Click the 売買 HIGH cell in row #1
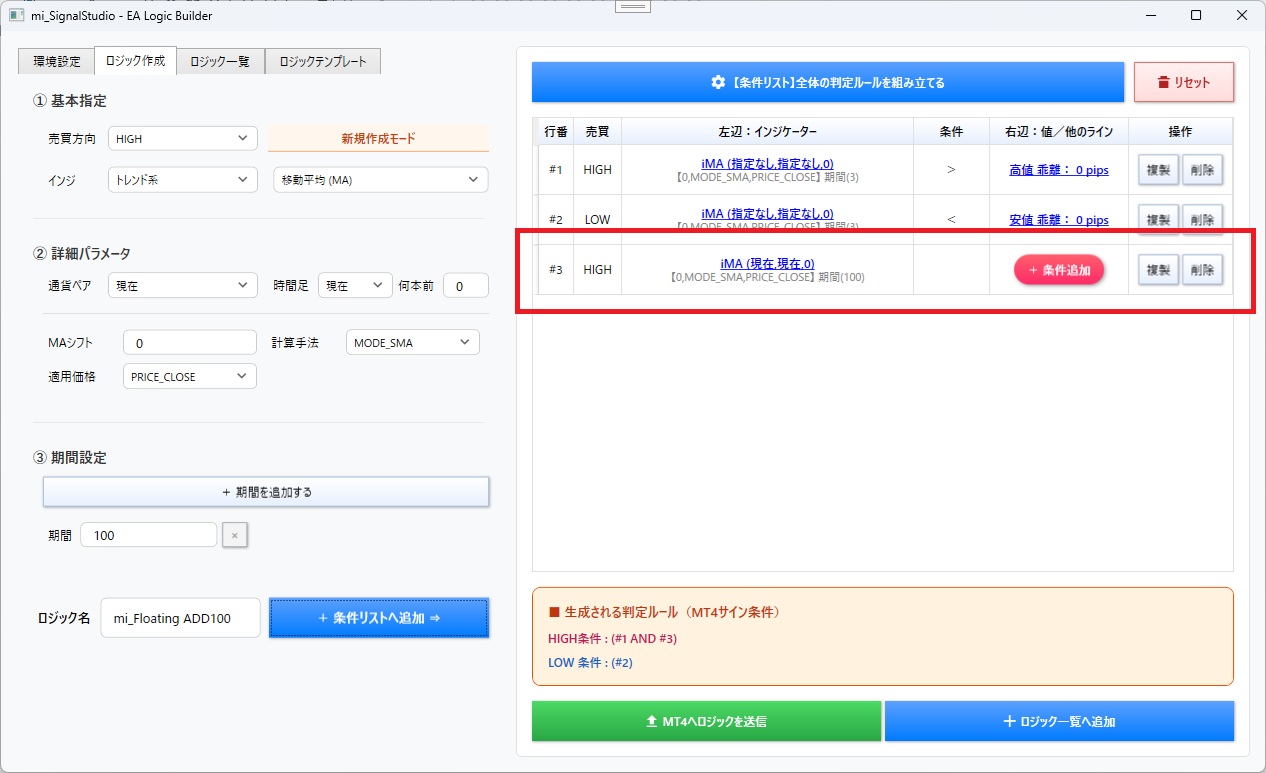The image size is (1266, 773). (597, 170)
